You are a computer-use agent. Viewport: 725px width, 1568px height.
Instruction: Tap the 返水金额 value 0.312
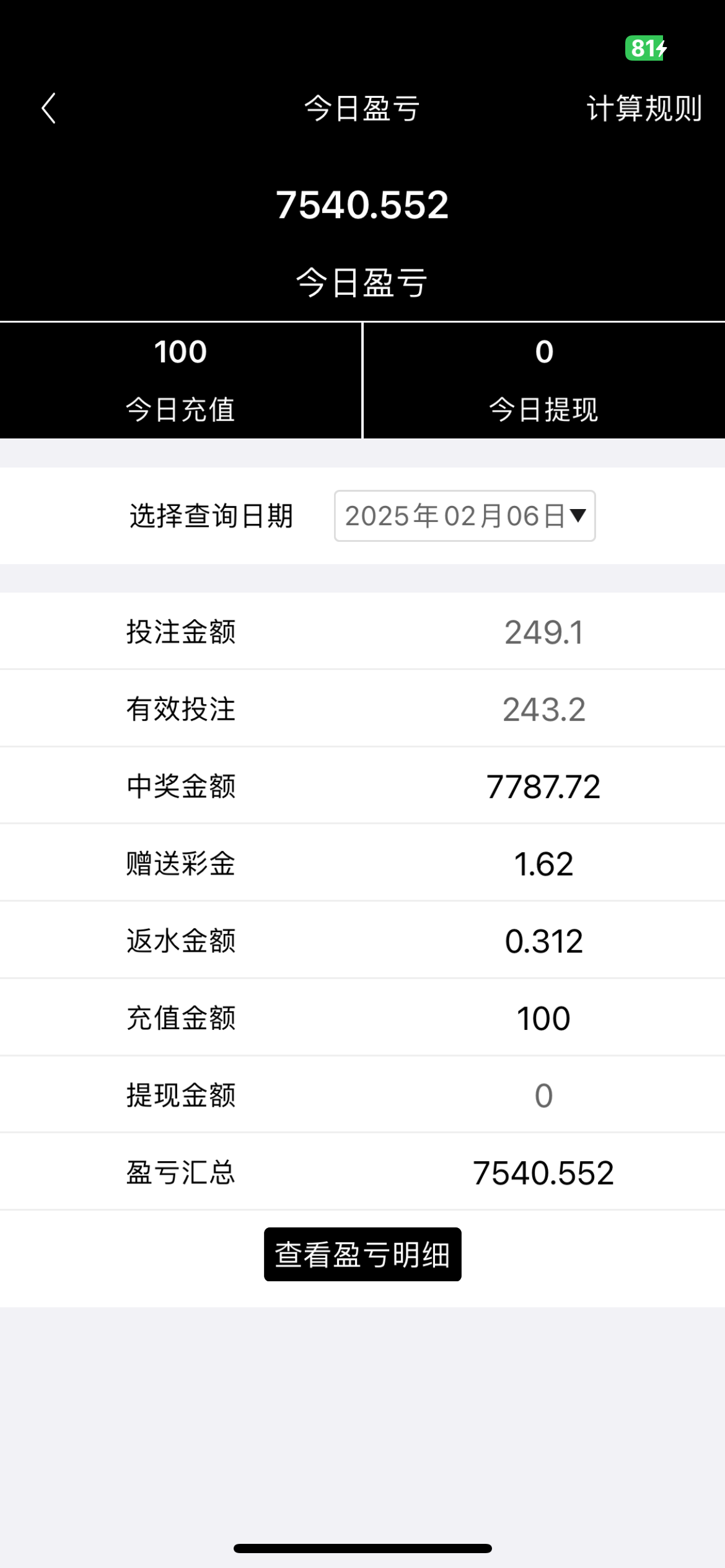(x=543, y=941)
